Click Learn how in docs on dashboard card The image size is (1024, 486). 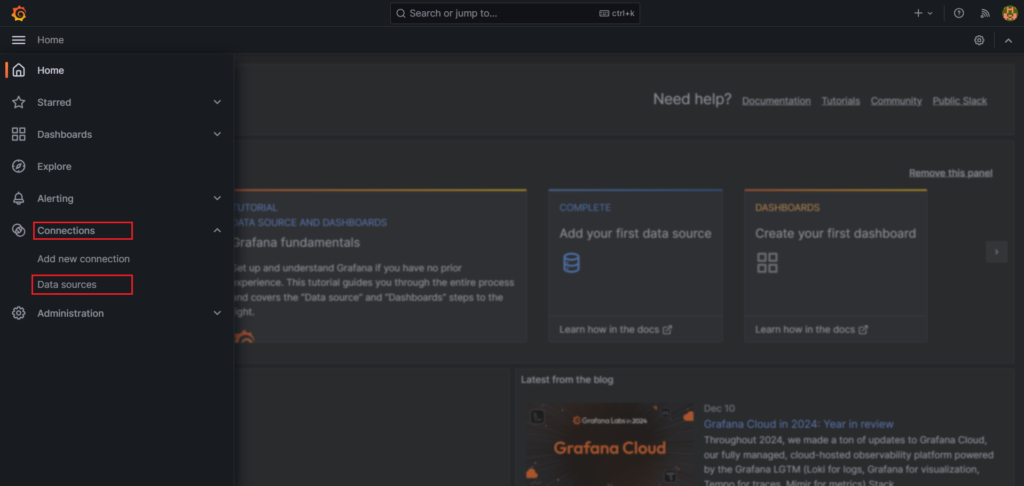[x=812, y=329]
